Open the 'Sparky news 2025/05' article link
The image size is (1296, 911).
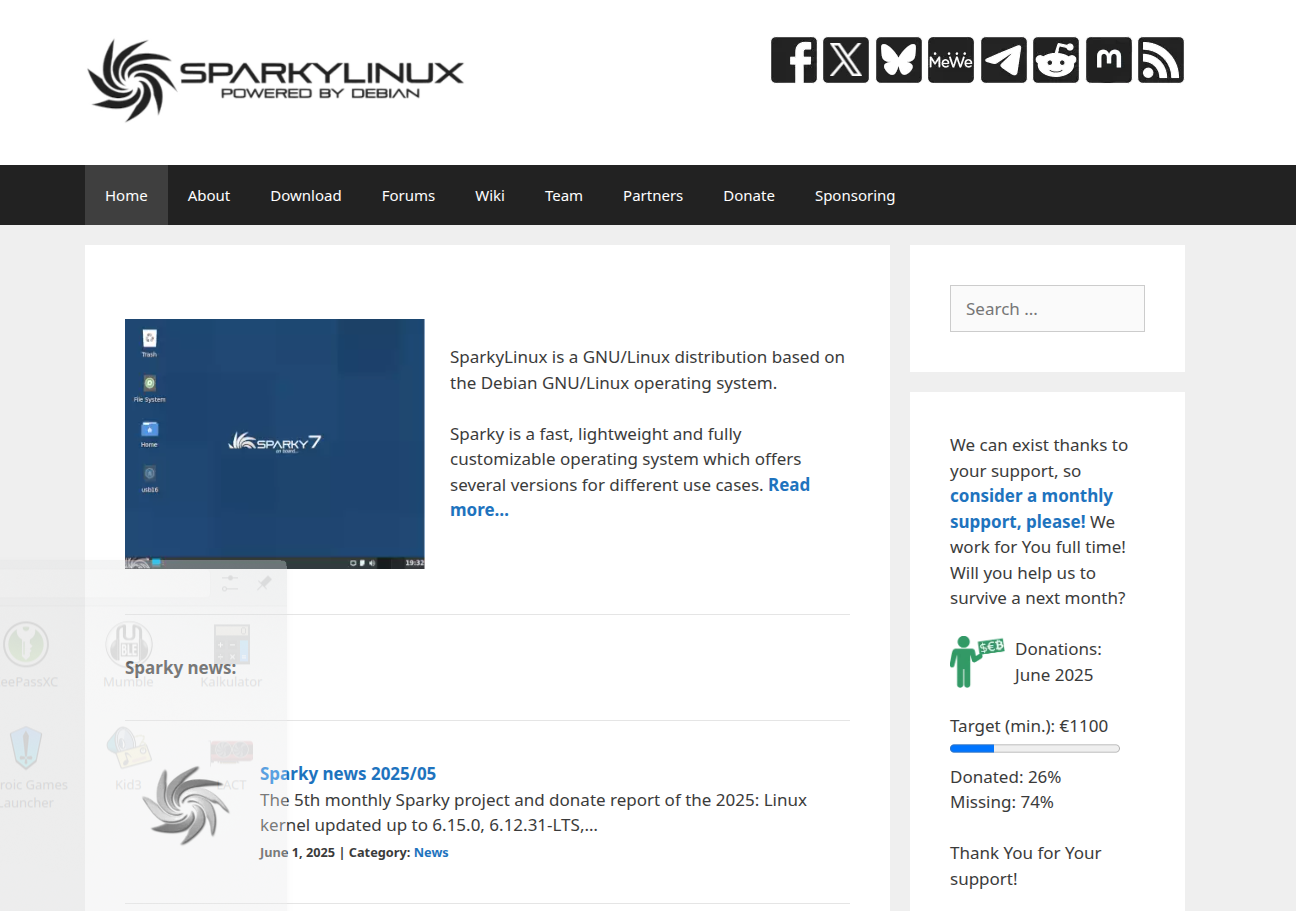click(x=348, y=773)
